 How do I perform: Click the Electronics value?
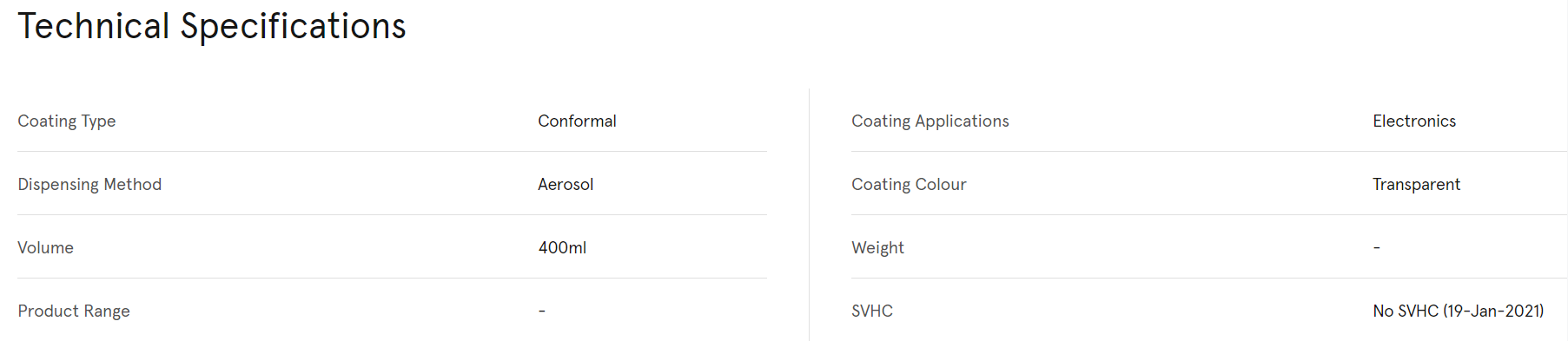pyautogui.click(x=1414, y=121)
